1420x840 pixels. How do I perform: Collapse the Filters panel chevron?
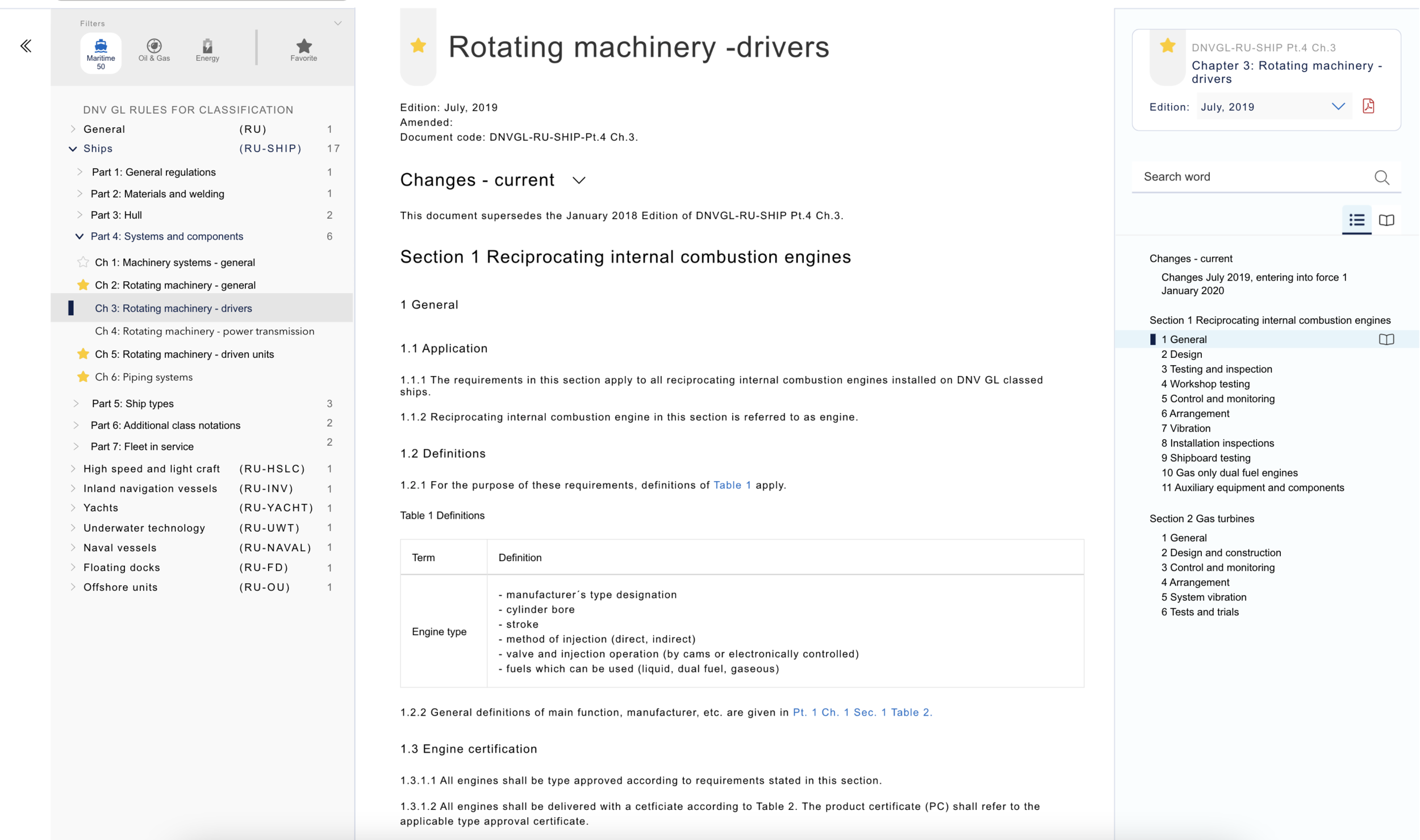click(338, 23)
